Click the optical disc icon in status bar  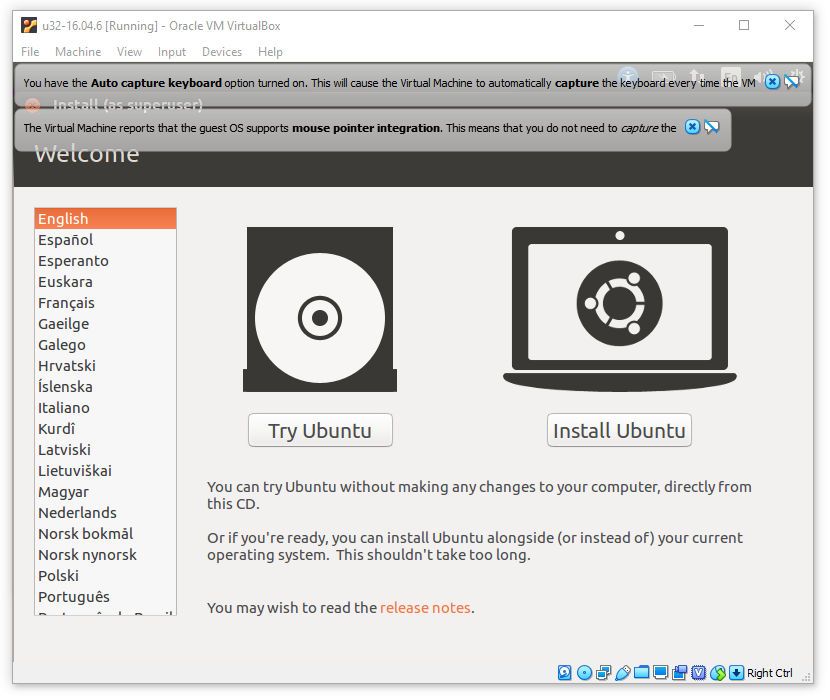coord(584,673)
